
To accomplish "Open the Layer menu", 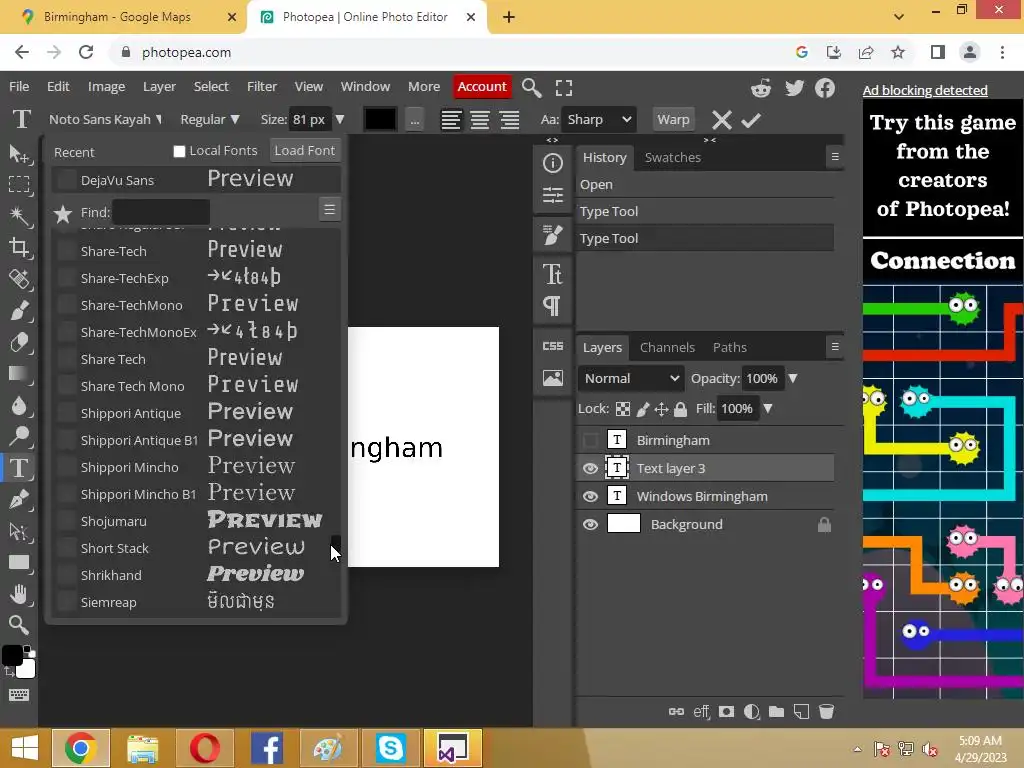I will coord(159,87).
